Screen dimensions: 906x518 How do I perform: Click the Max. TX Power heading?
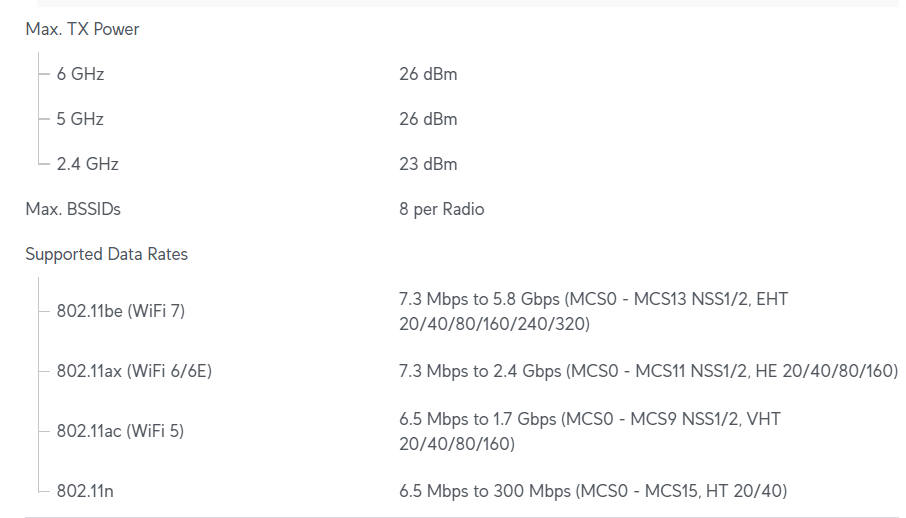82,29
